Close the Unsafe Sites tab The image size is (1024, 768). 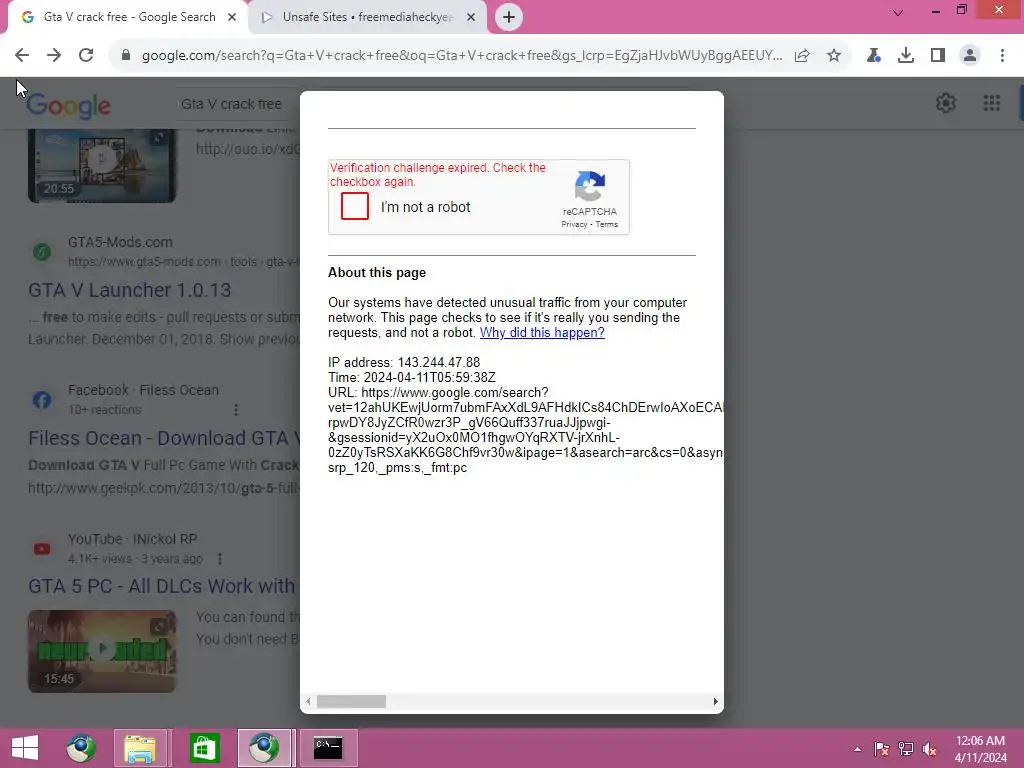tap(471, 17)
